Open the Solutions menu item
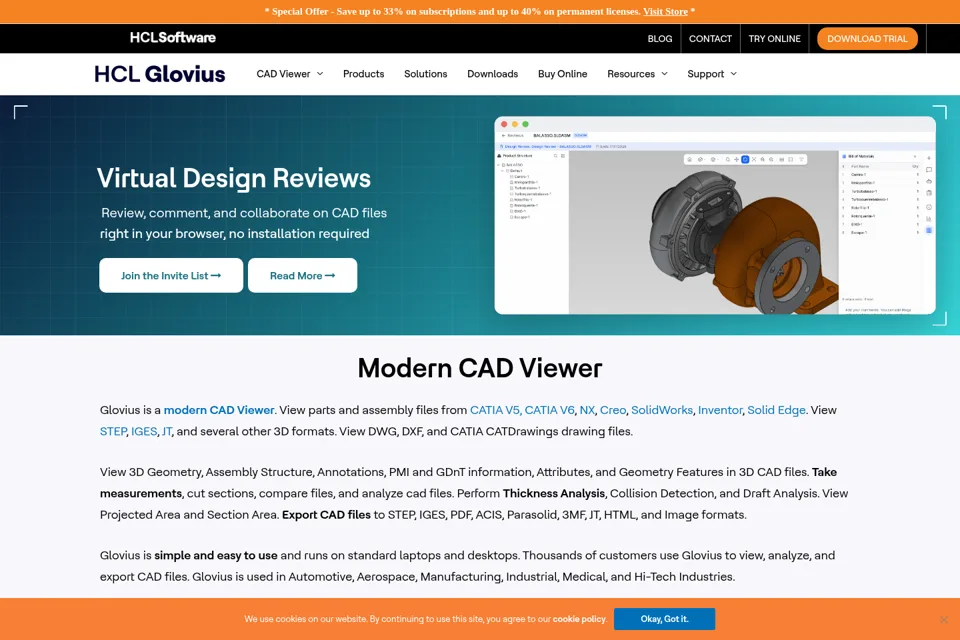Image resolution: width=960 pixels, height=640 pixels. 426,74
